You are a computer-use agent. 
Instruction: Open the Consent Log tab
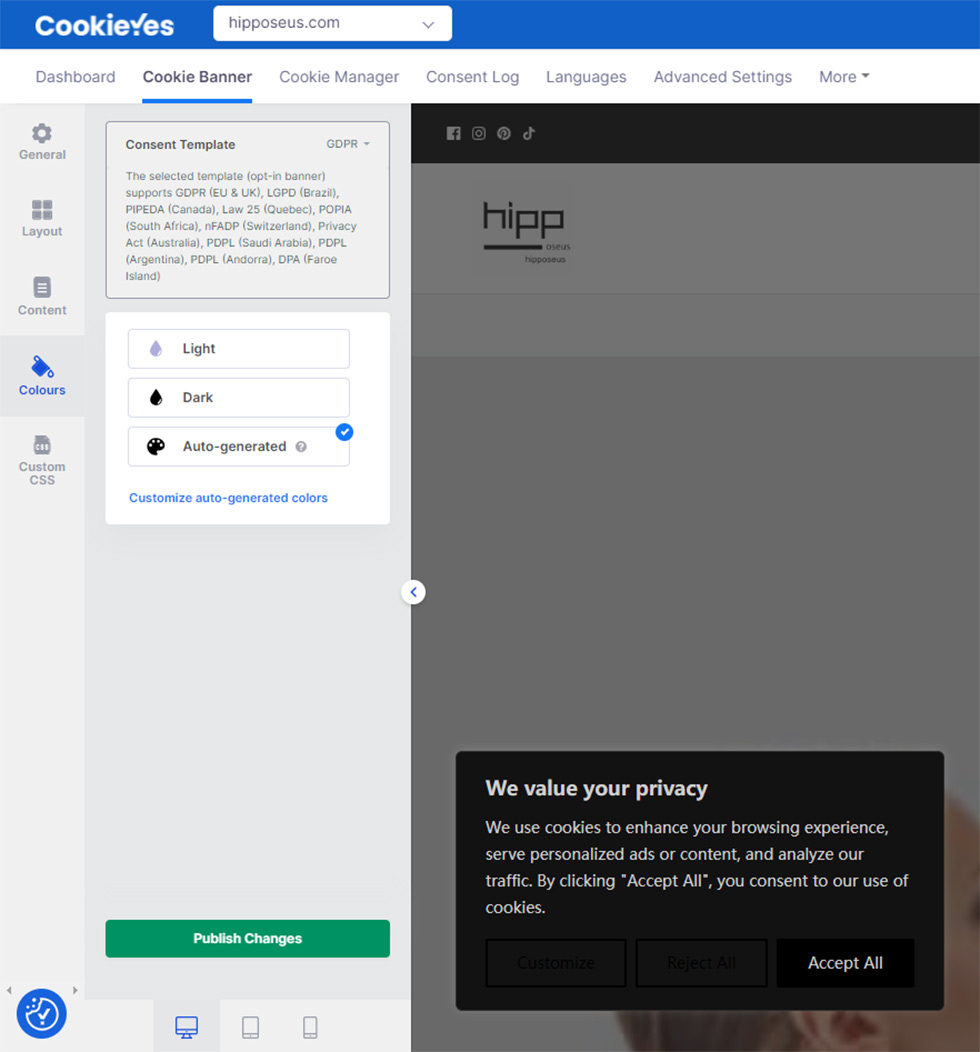pyautogui.click(x=472, y=77)
